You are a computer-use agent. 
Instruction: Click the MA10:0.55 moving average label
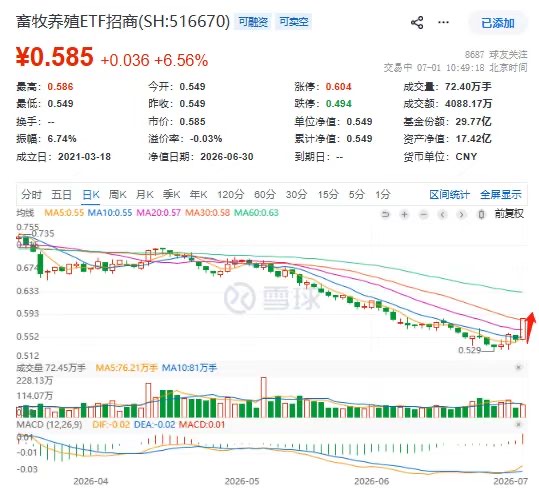(110, 213)
